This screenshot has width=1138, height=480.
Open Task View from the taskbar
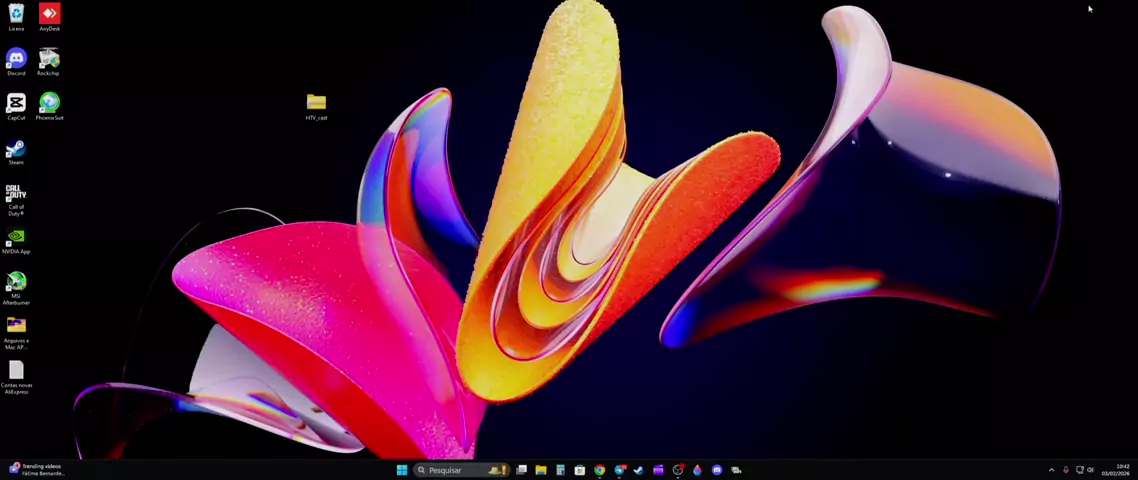coord(521,470)
